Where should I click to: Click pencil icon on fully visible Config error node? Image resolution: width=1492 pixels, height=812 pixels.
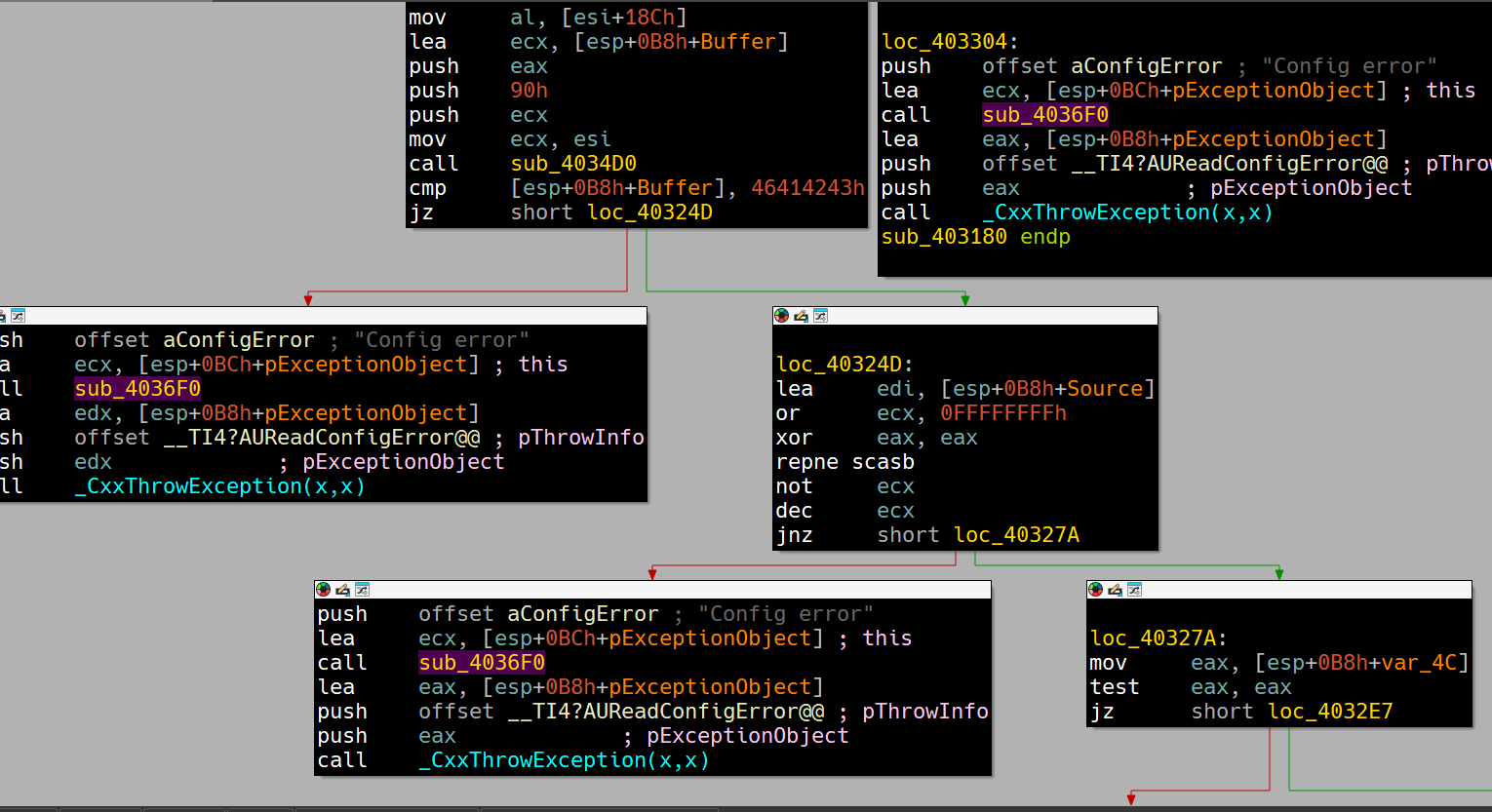tap(342, 590)
